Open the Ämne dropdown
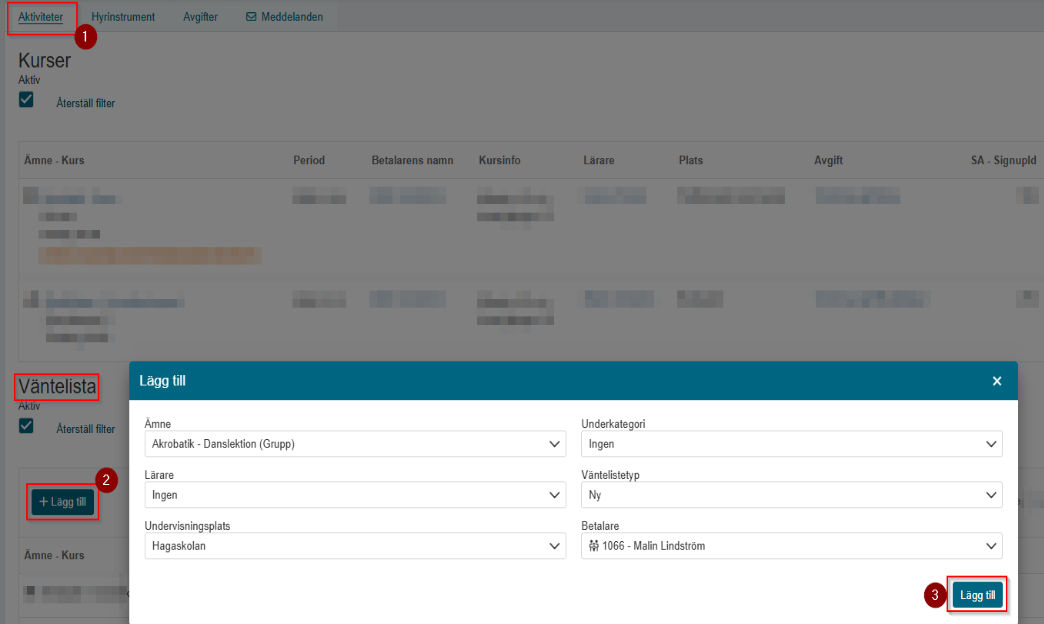Viewport: 1044px width, 624px height. (355, 444)
